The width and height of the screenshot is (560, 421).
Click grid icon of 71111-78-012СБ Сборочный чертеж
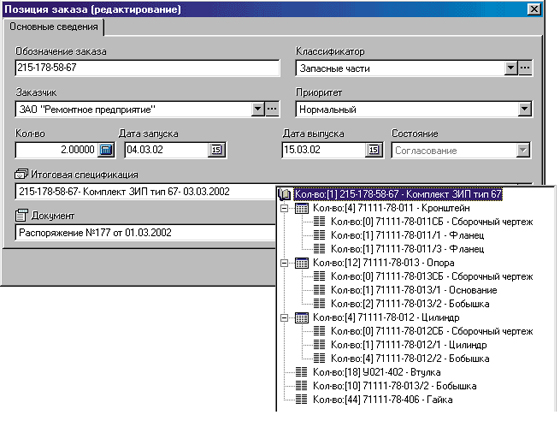pyautogui.click(x=319, y=331)
